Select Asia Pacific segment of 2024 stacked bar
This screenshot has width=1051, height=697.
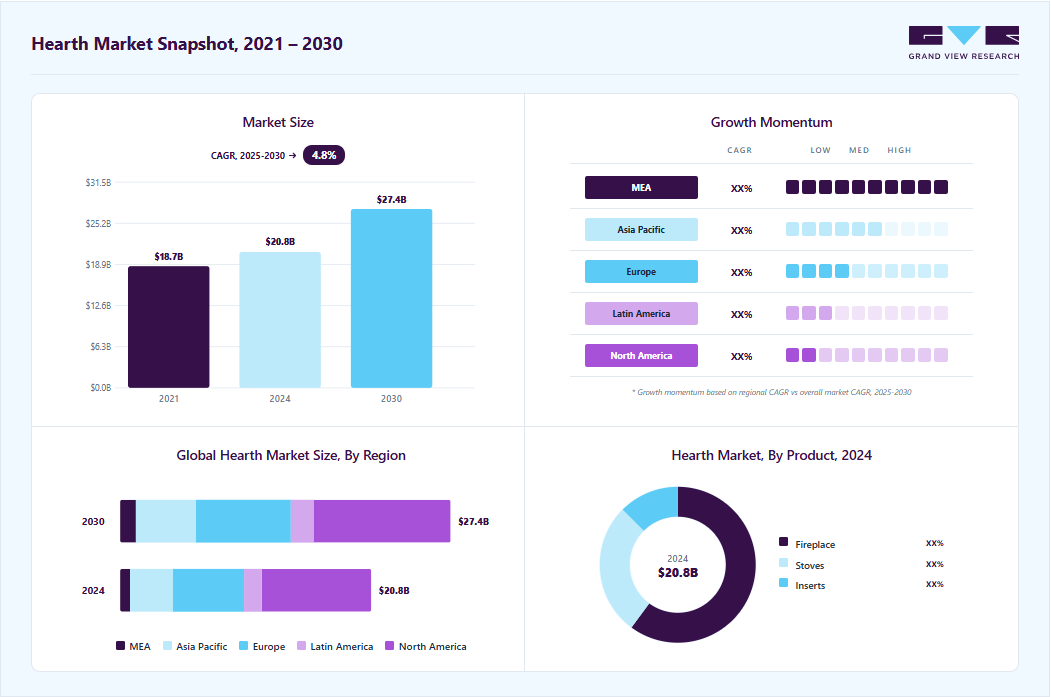(151, 590)
